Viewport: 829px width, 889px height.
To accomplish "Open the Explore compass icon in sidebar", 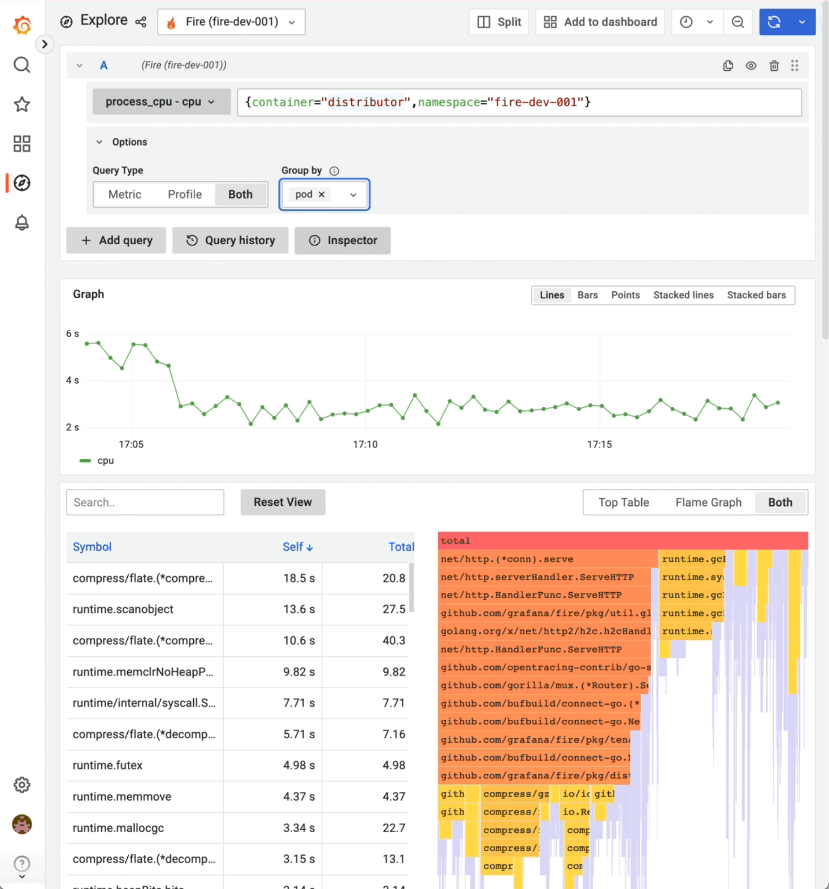I will tap(22, 183).
